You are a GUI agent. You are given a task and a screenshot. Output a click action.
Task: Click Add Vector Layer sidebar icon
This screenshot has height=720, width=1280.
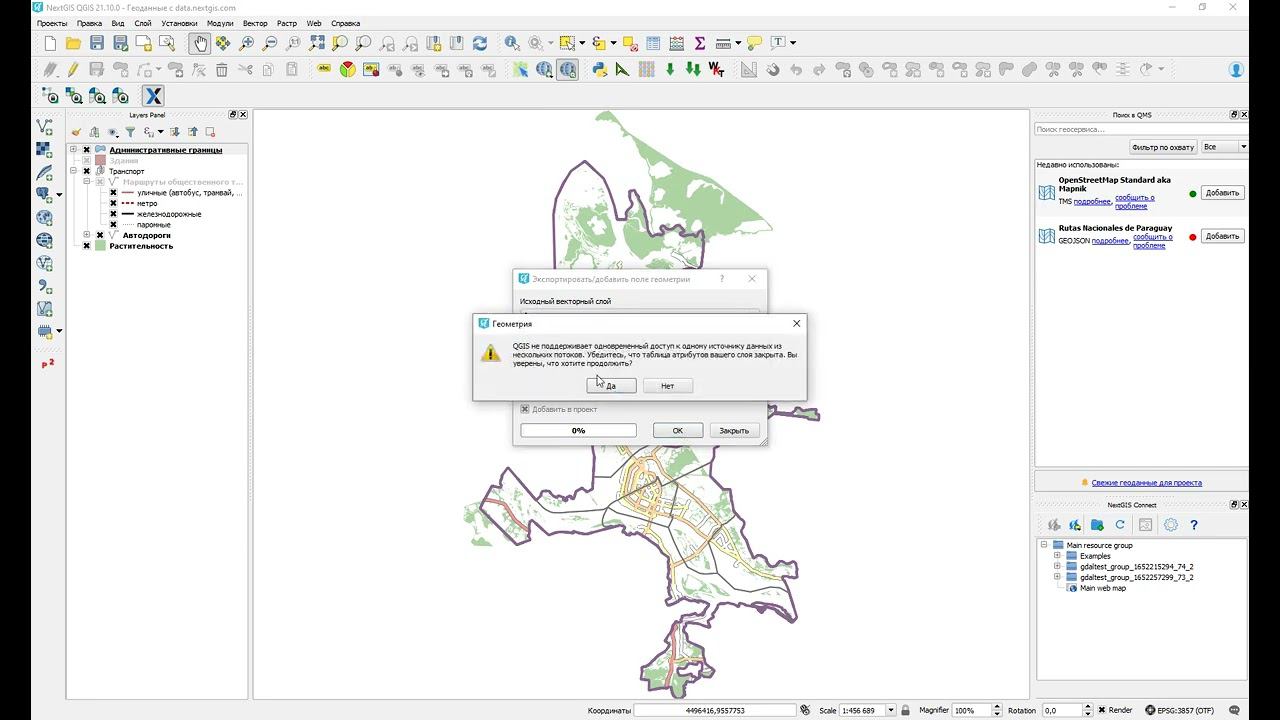pos(44,127)
